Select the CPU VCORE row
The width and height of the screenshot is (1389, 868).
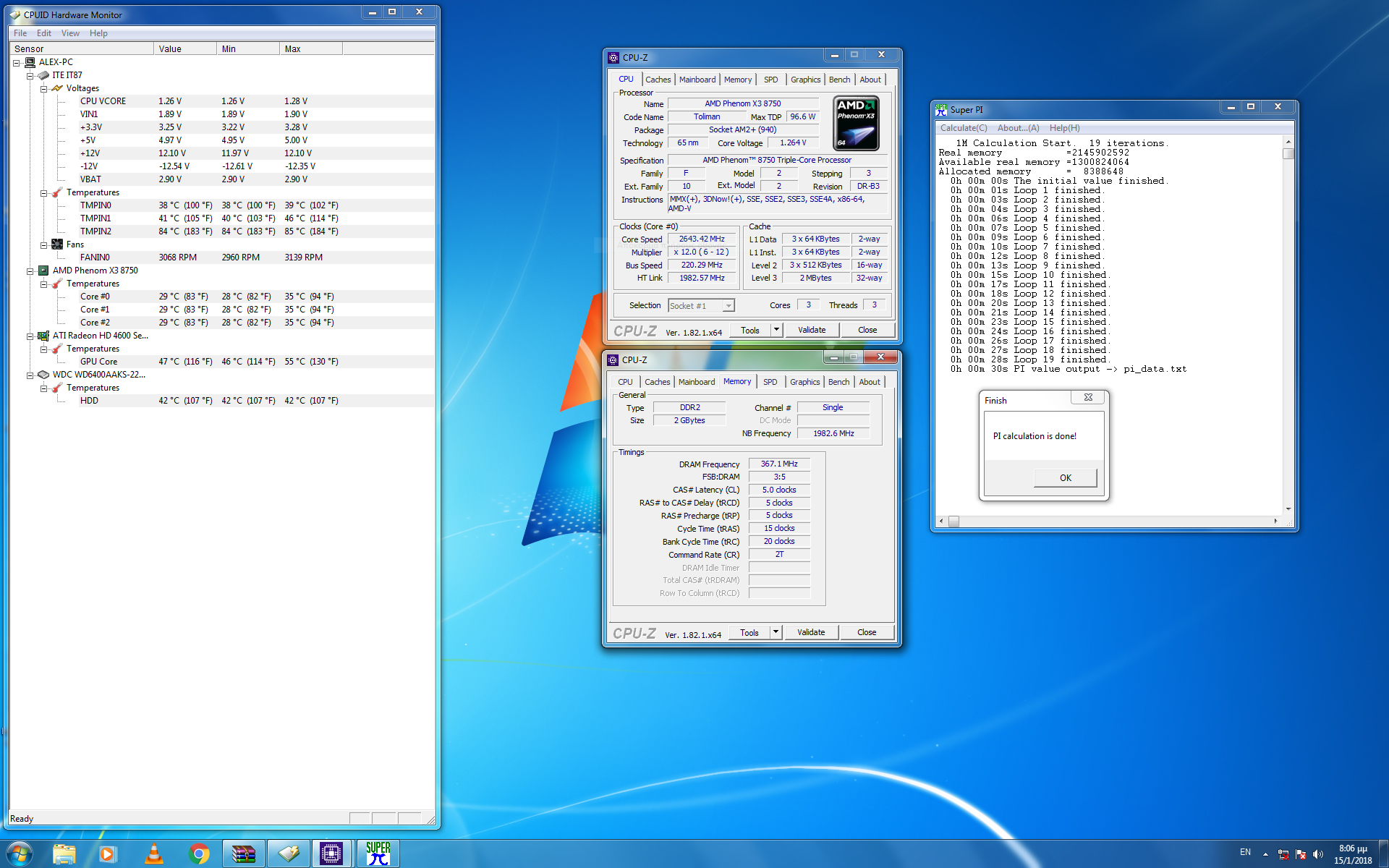click(x=257, y=101)
